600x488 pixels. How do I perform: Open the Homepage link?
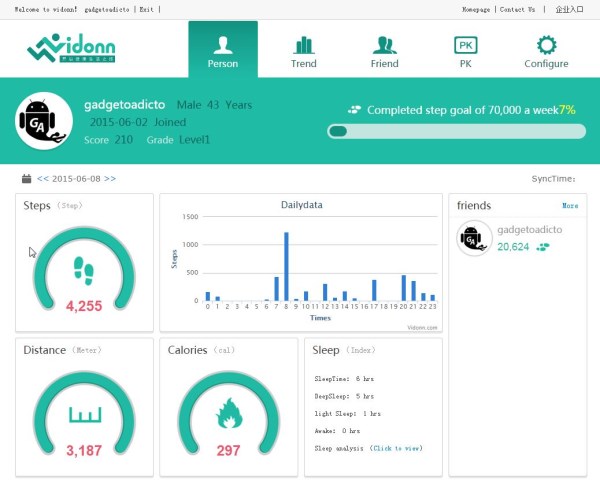pyautogui.click(x=476, y=9)
